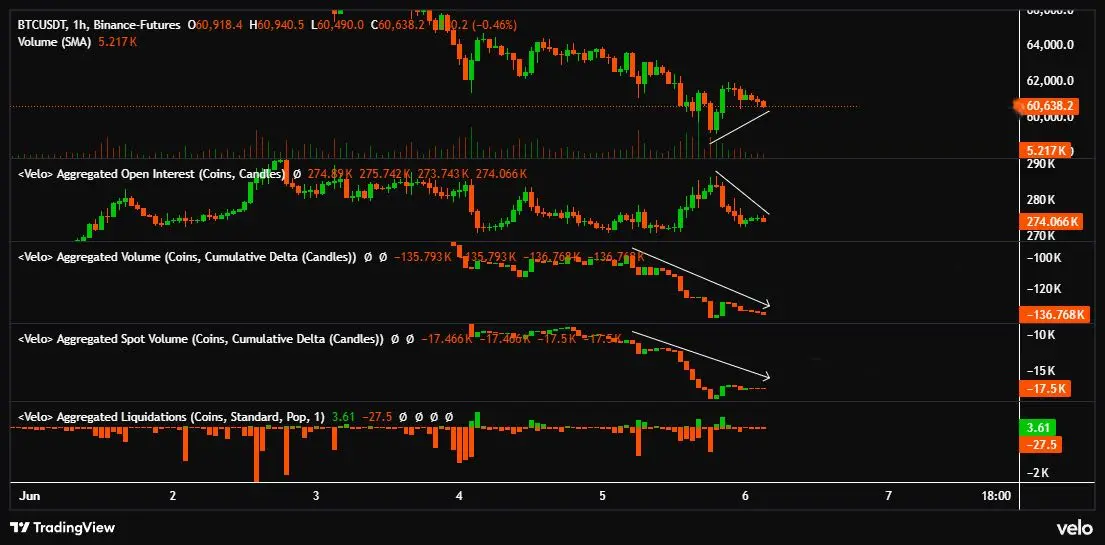Viewport: 1105px width, 545px height.
Task: Click the 274.89K value in Open Interest legend
Action: [330, 173]
